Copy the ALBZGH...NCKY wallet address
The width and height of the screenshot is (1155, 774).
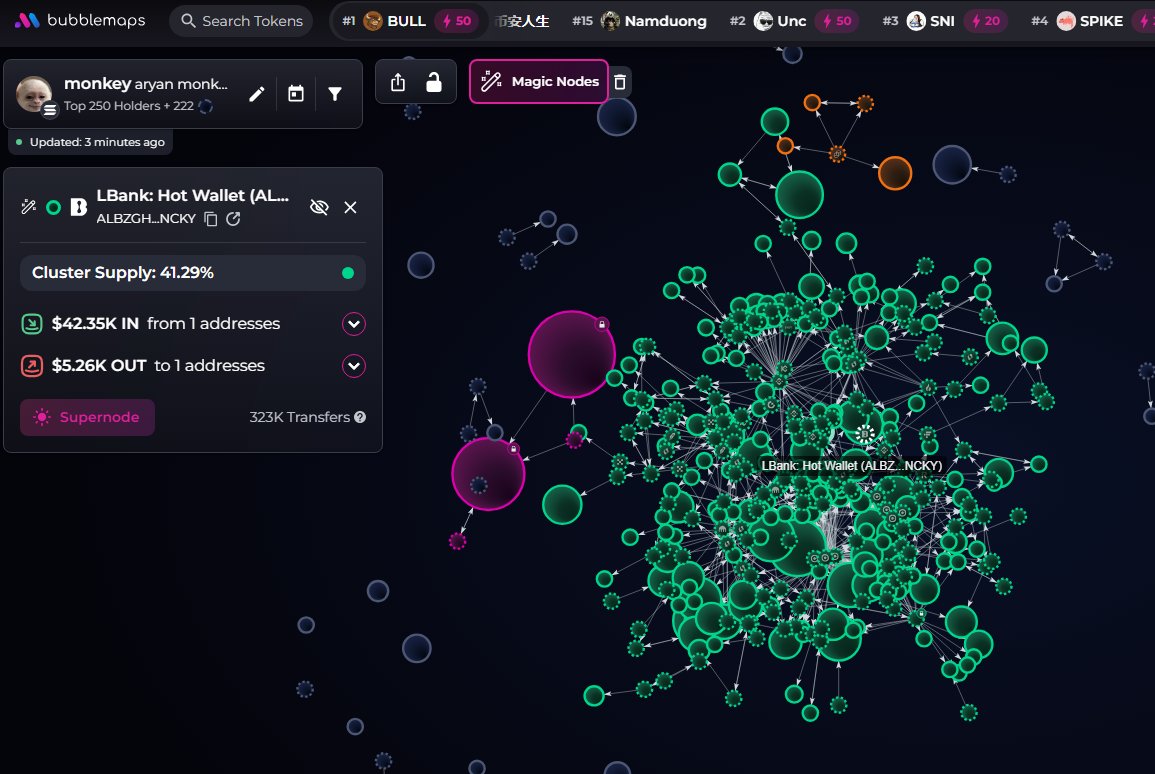211,219
